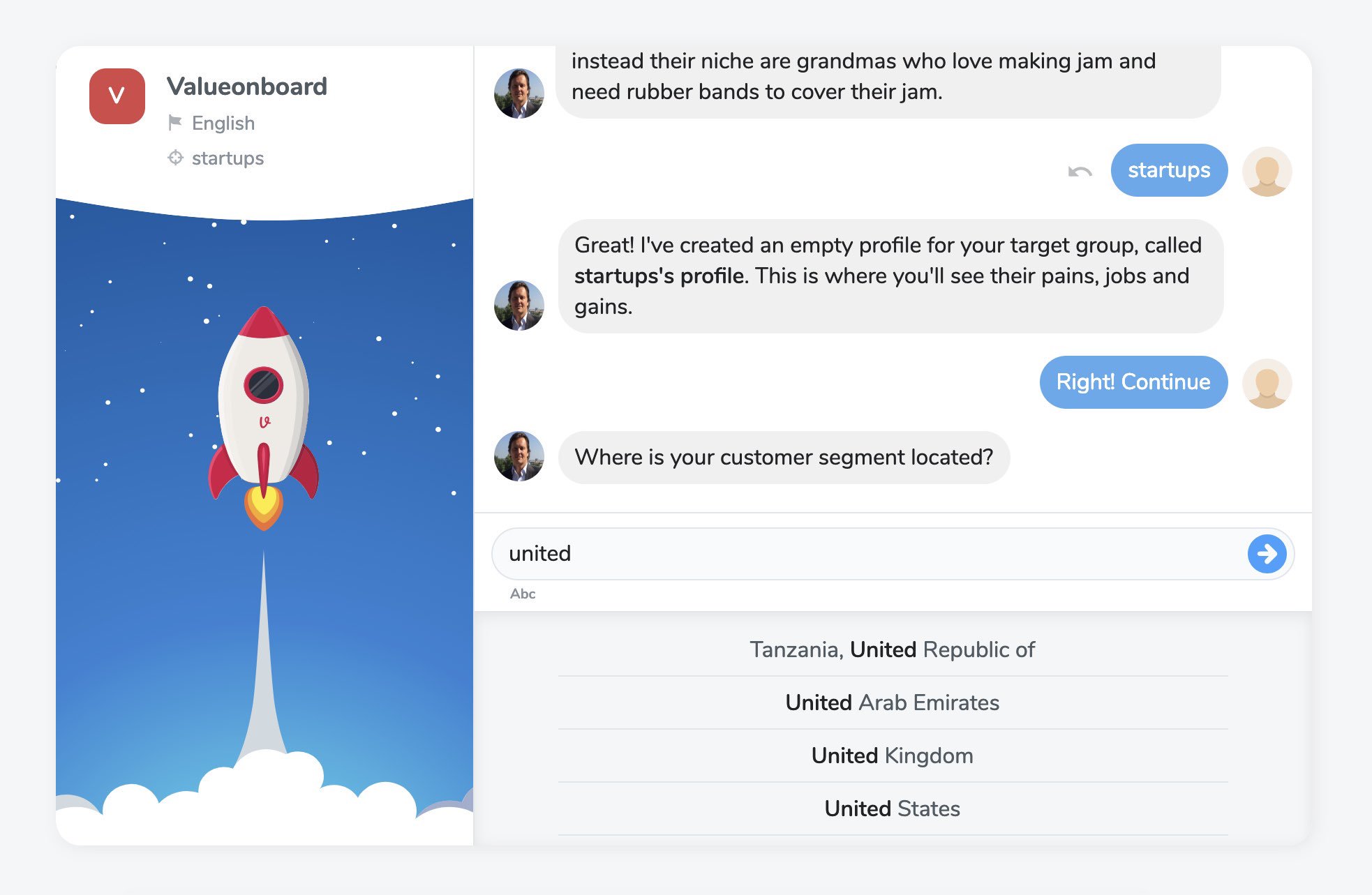Click the advisor photo beside profile-created message
The height and width of the screenshot is (895, 1372).
pyautogui.click(x=519, y=306)
